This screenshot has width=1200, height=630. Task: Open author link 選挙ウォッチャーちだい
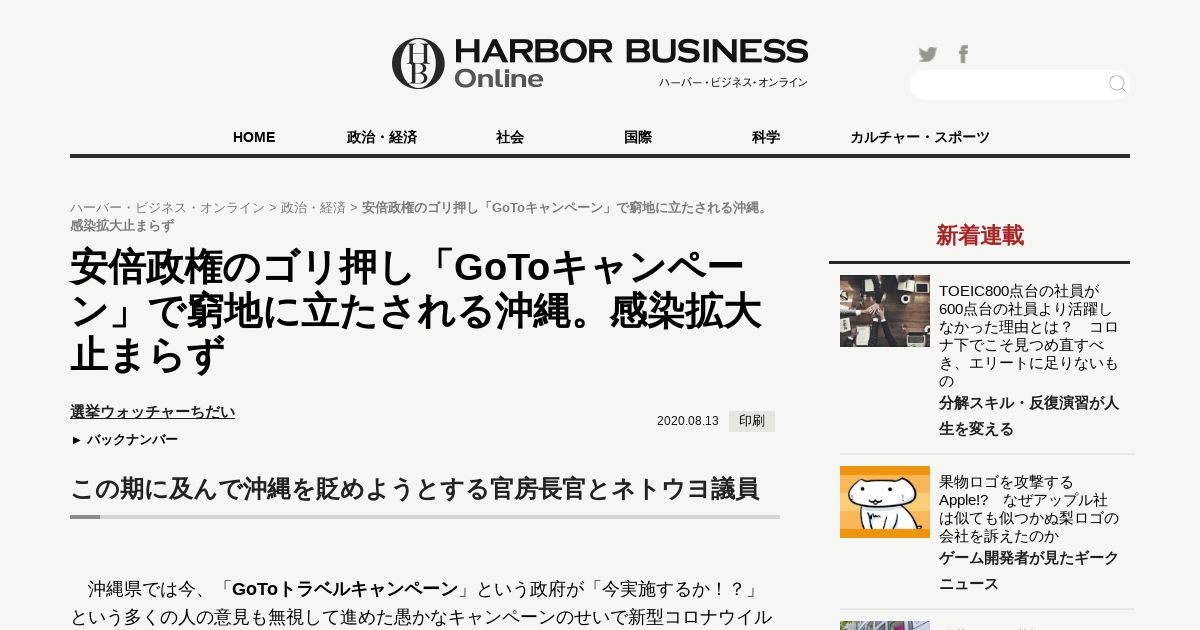point(152,411)
